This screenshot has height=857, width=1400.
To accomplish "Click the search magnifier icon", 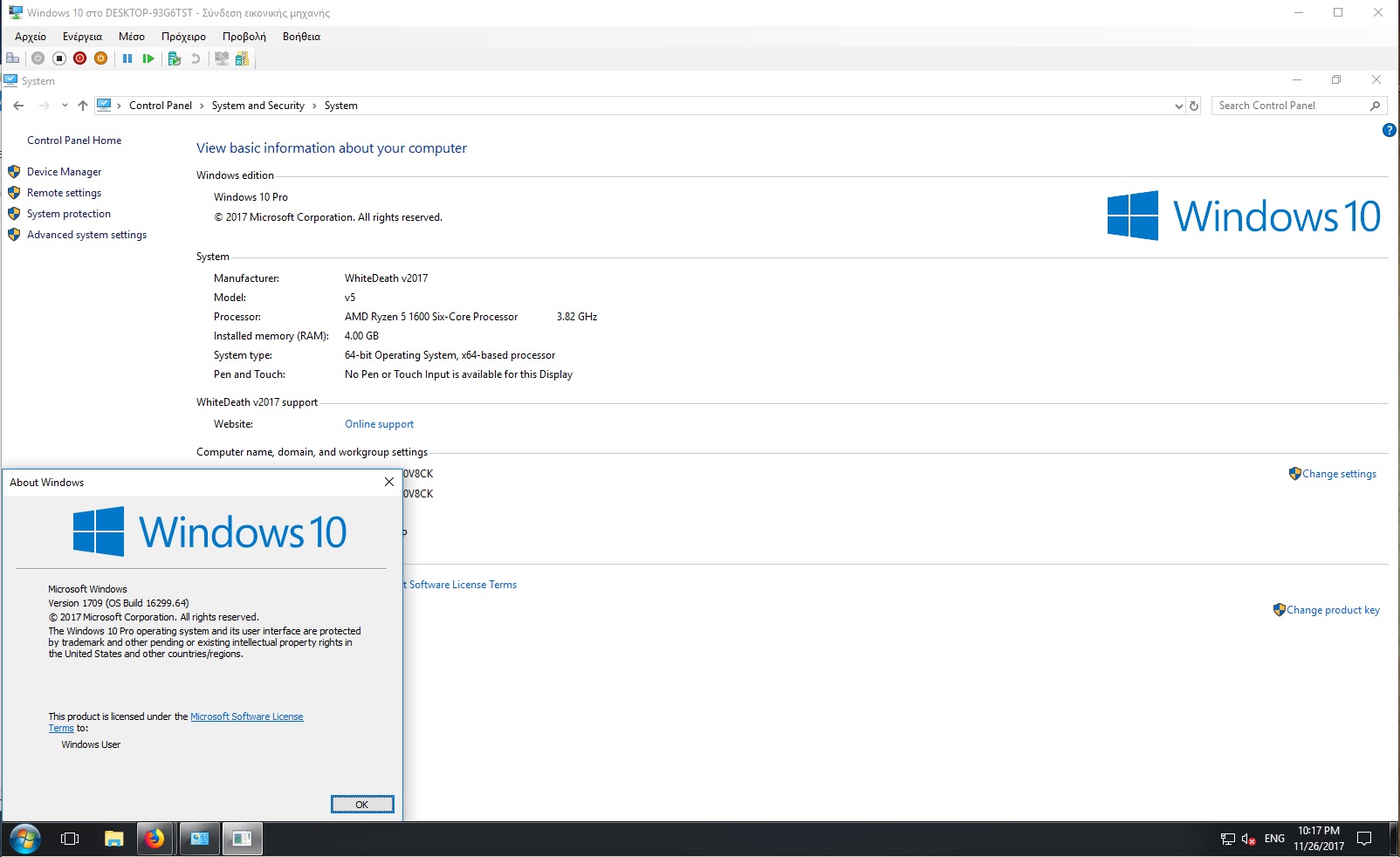I will [x=1376, y=106].
